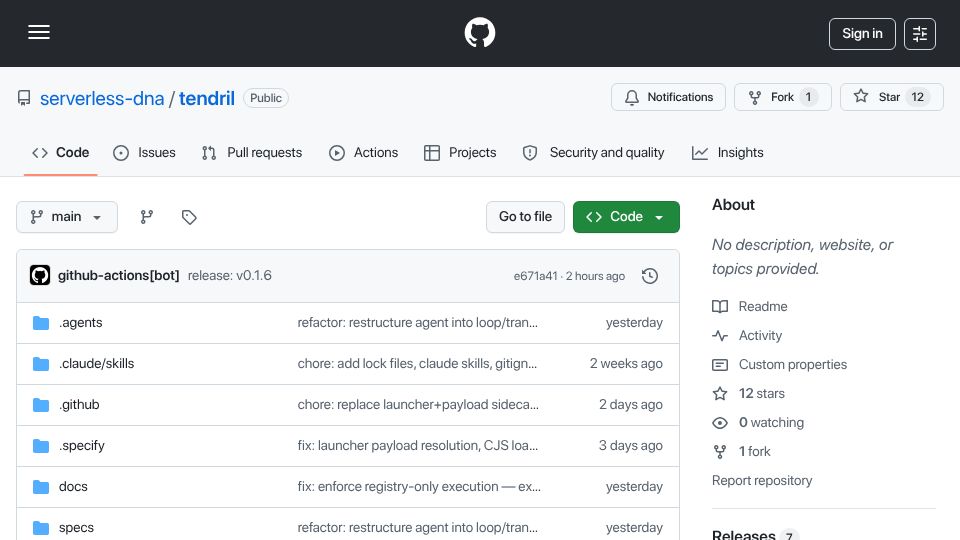This screenshot has width=960, height=540.
Task: Open the release: v0.1.6 commit message
Action: click(230, 276)
